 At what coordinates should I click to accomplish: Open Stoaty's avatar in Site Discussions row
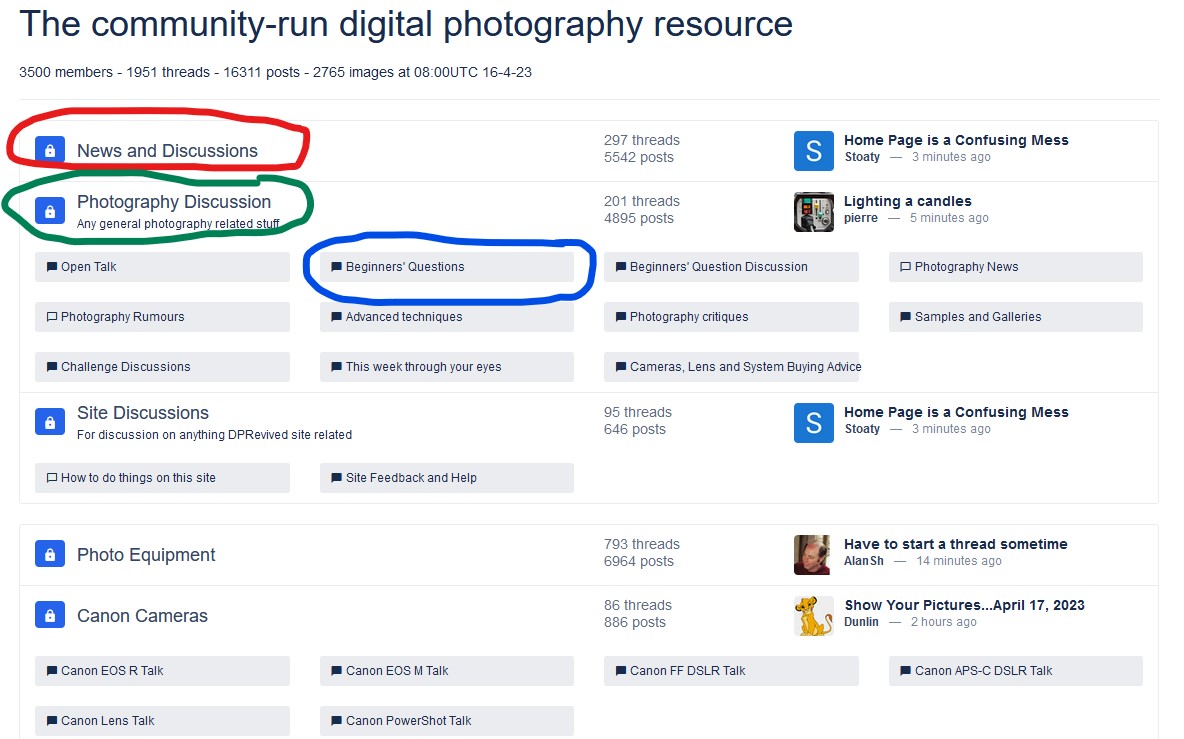[x=814, y=423]
